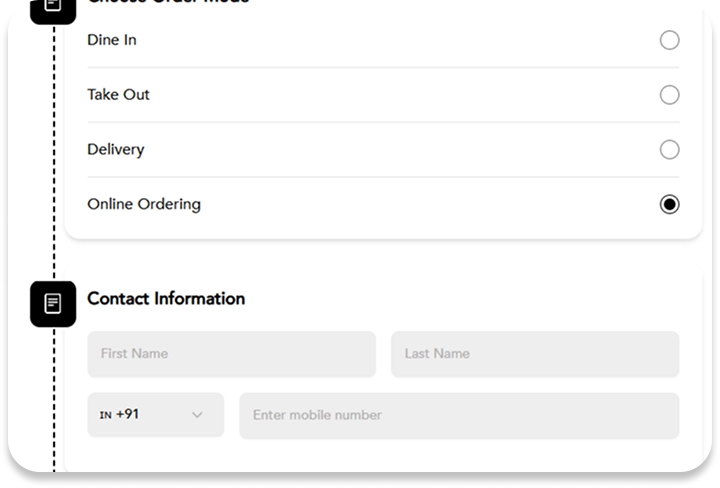Click the +91 dial code text
The height and width of the screenshot is (488, 720).
[x=128, y=414]
